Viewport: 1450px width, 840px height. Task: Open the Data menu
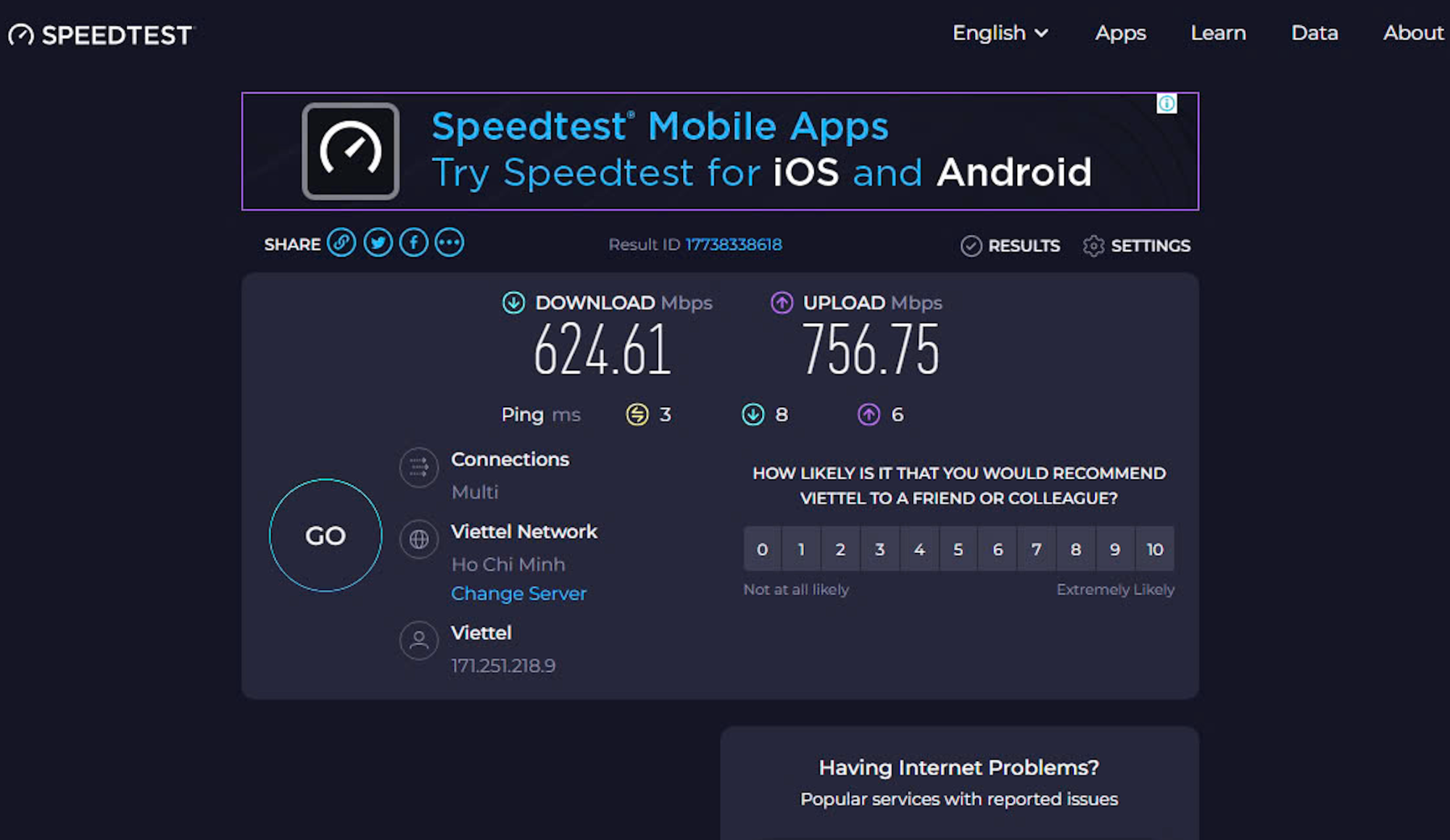[x=1314, y=33]
